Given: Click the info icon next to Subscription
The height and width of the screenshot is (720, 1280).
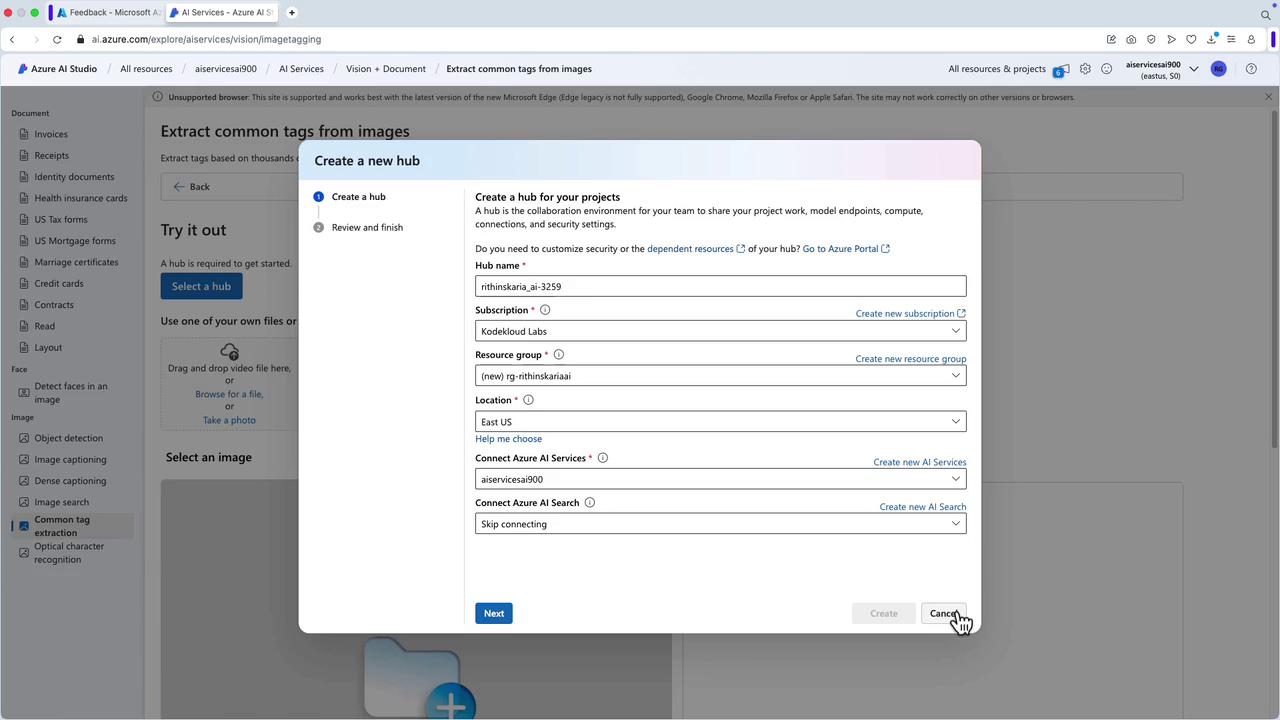Looking at the screenshot, I should pos(545,310).
